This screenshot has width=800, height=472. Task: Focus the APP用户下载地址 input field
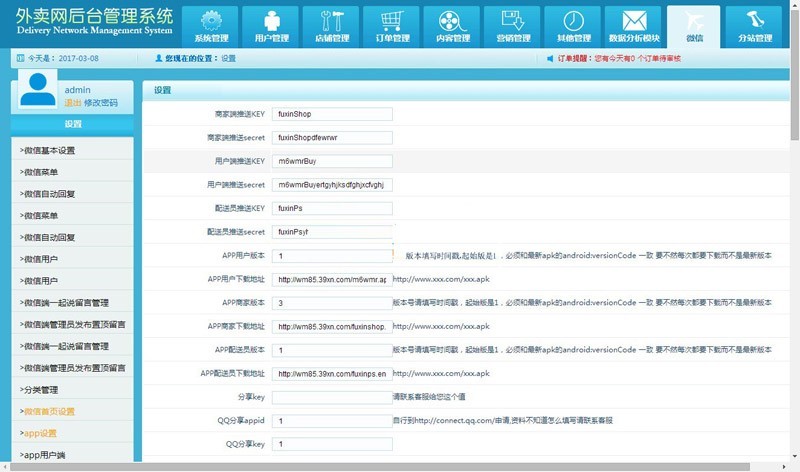coord(332,279)
